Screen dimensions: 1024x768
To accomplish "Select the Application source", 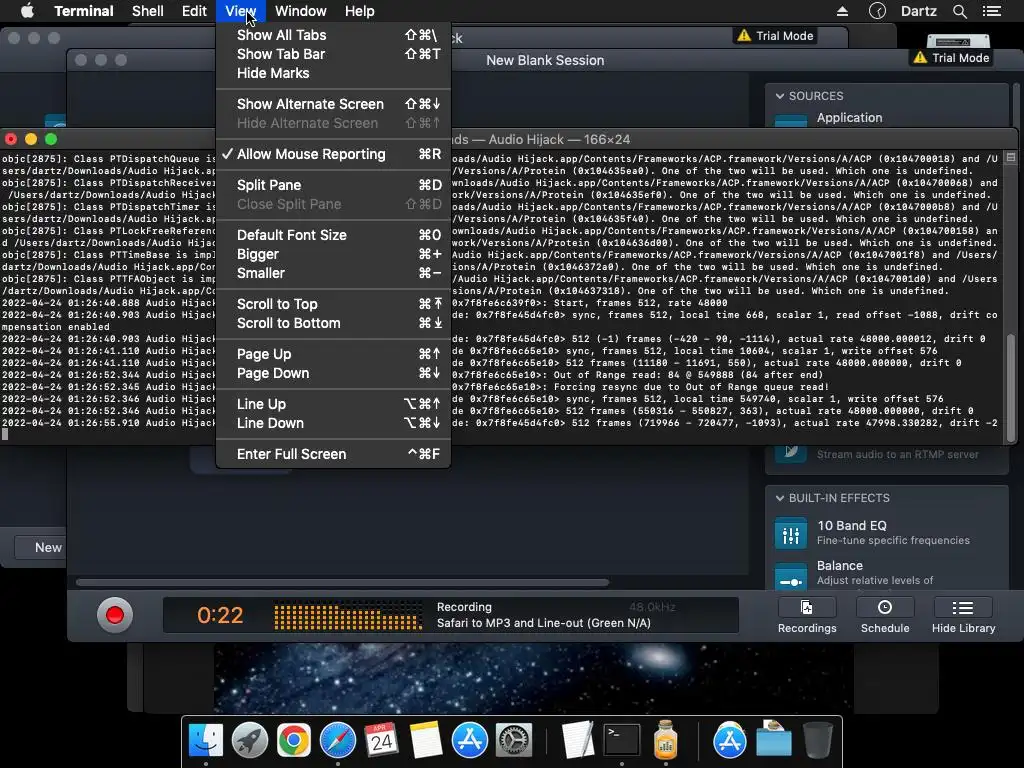I will pyautogui.click(x=849, y=118).
